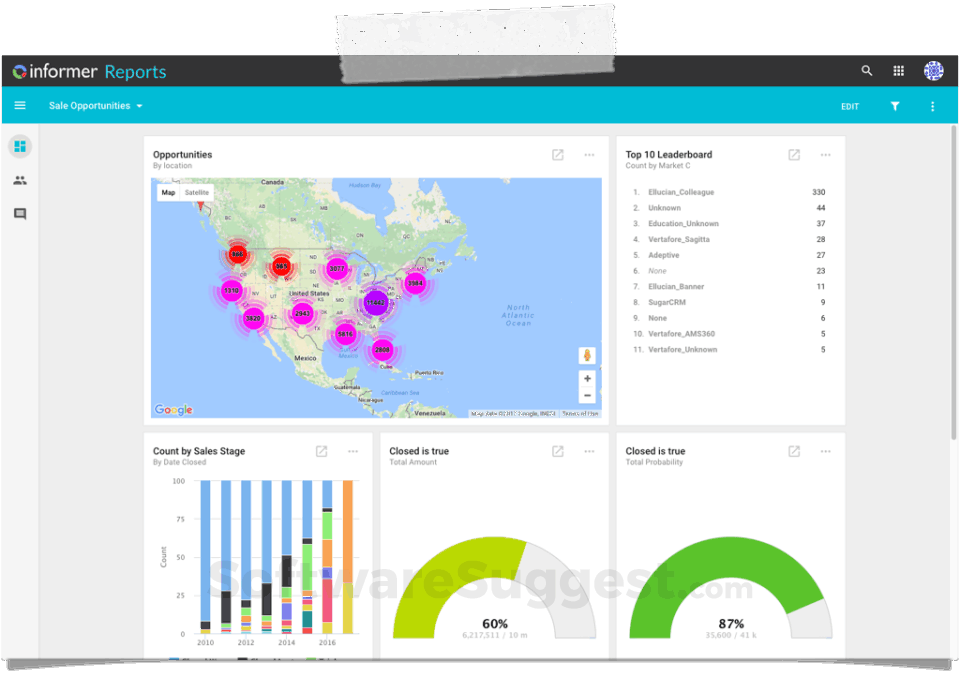
Task: Open the Google link on the map
Action: coord(171,408)
